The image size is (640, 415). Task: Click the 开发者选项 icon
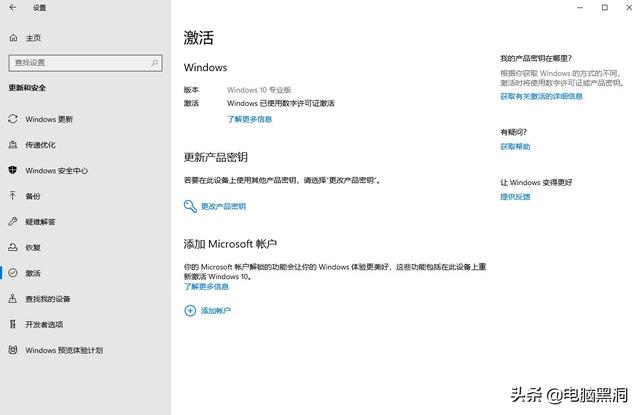[13, 324]
